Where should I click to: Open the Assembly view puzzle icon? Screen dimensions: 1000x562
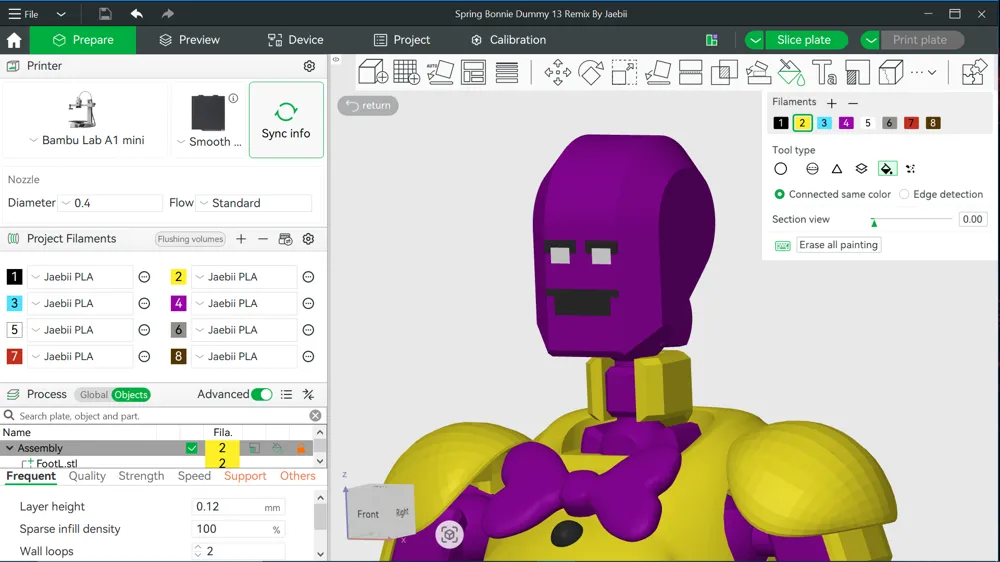click(x=974, y=72)
